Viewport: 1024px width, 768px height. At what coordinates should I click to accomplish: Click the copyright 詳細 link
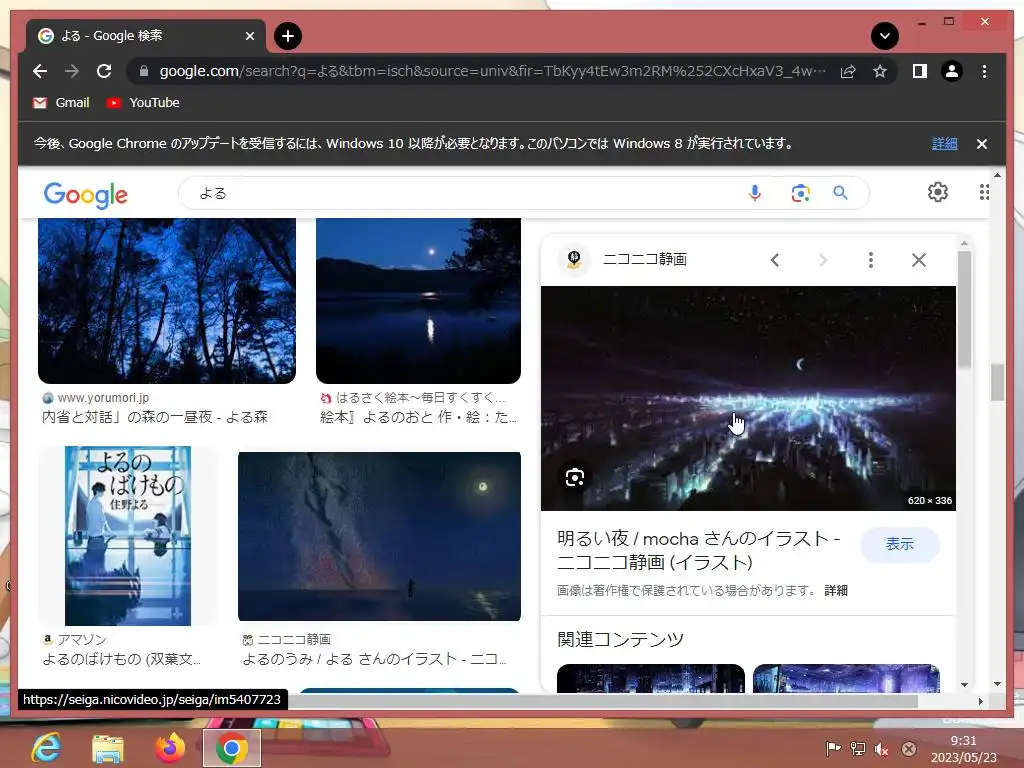tap(836, 590)
